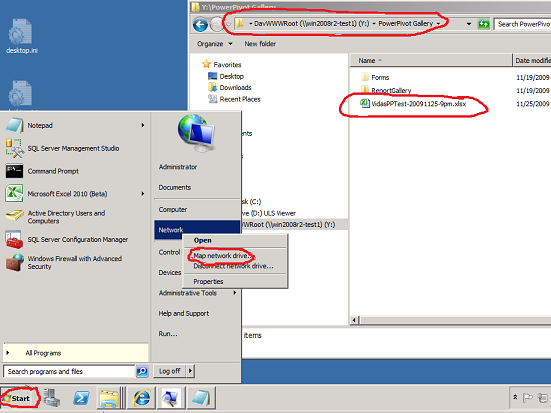This screenshot has height=413, width=551.
Task: Sort by the Name column header
Action: 431,60
